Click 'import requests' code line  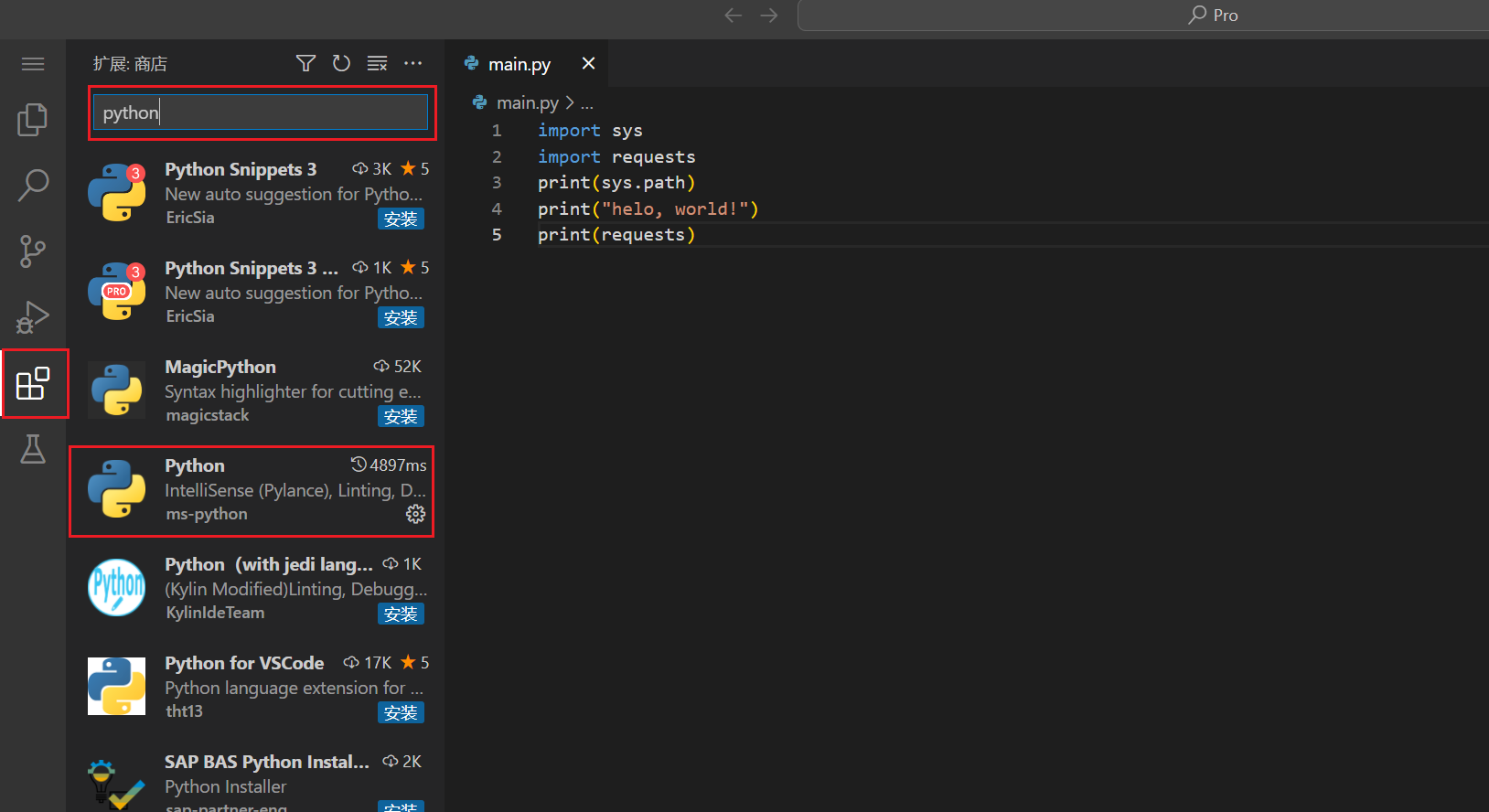(x=616, y=157)
